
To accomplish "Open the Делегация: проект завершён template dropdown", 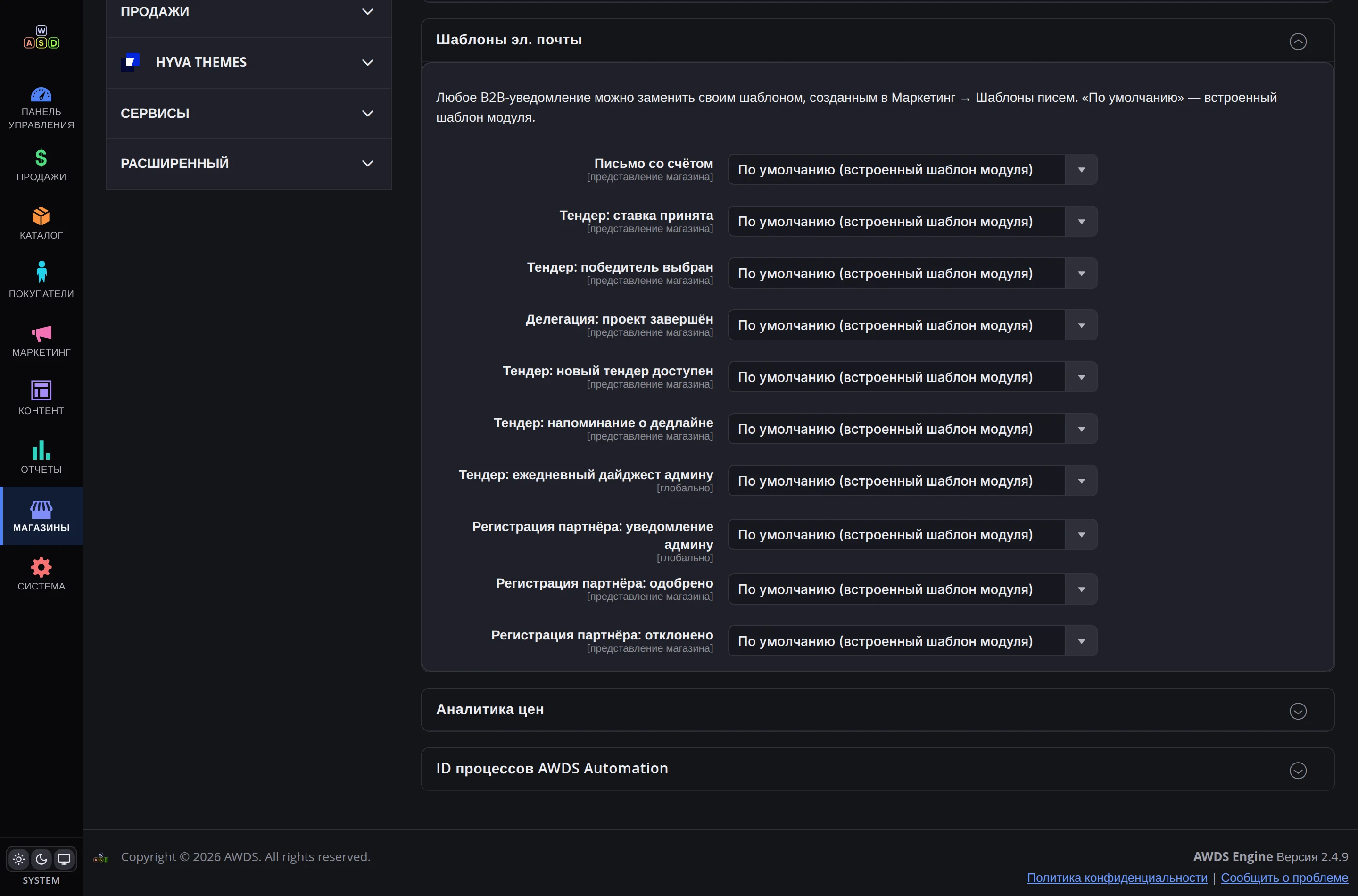I will [912, 325].
